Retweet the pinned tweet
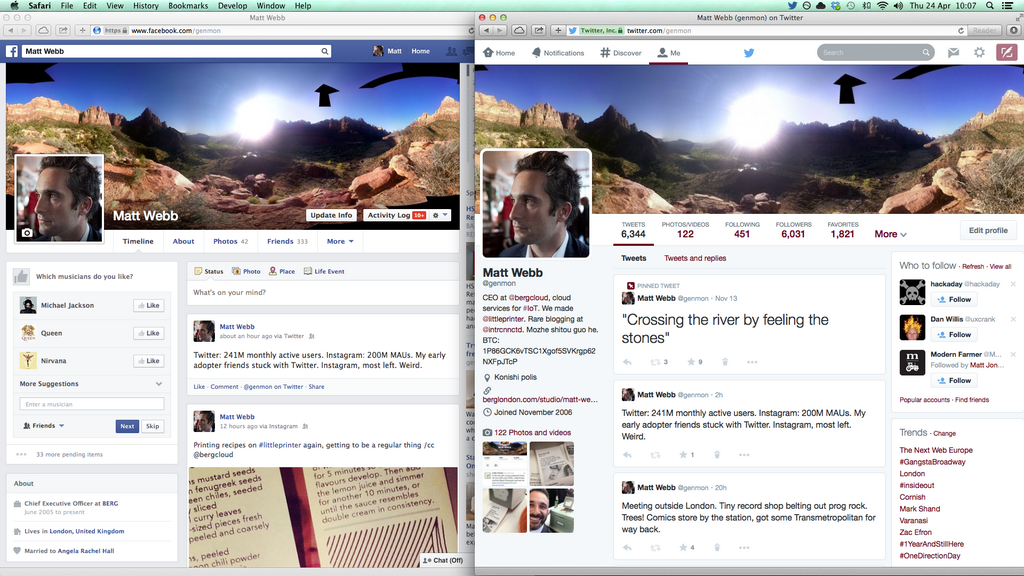1024x576 pixels. pyautogui.click(x=655, y=362)
